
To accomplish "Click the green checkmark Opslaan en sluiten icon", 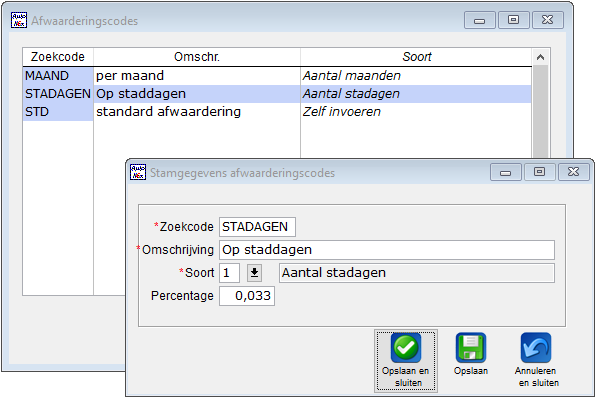I will click(406, 348).
